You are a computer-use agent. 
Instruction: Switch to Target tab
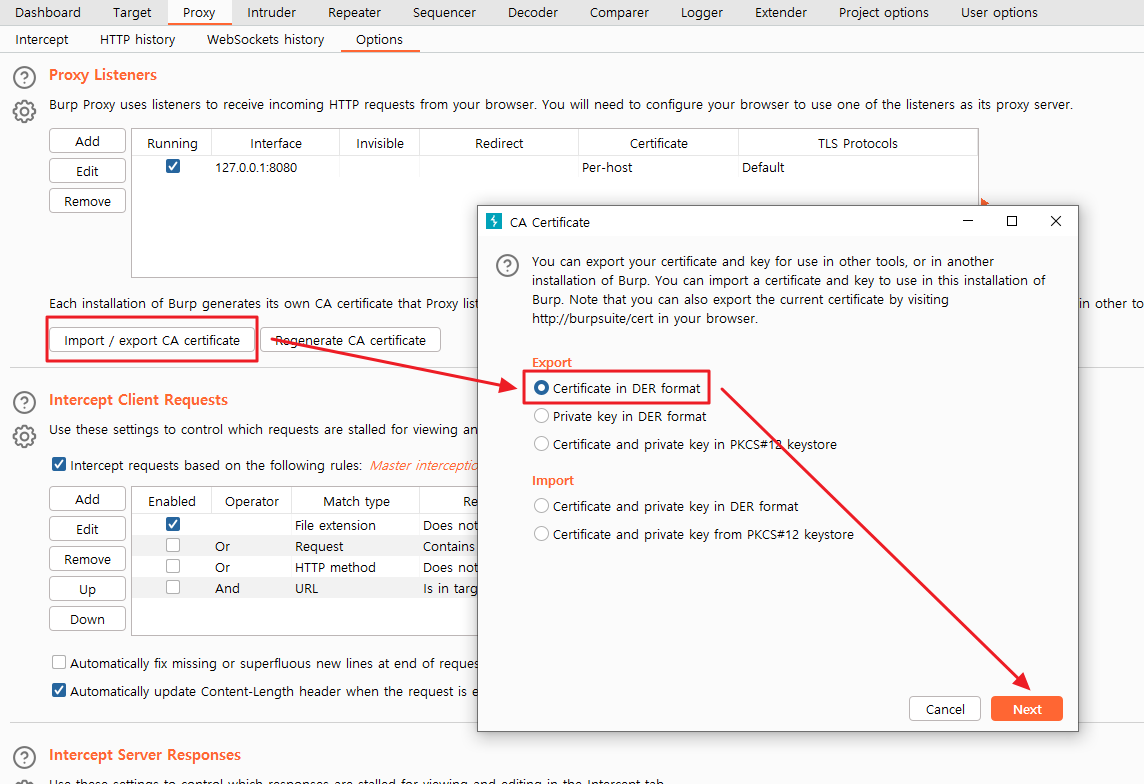pyautogui.click(x=132, y=12)
